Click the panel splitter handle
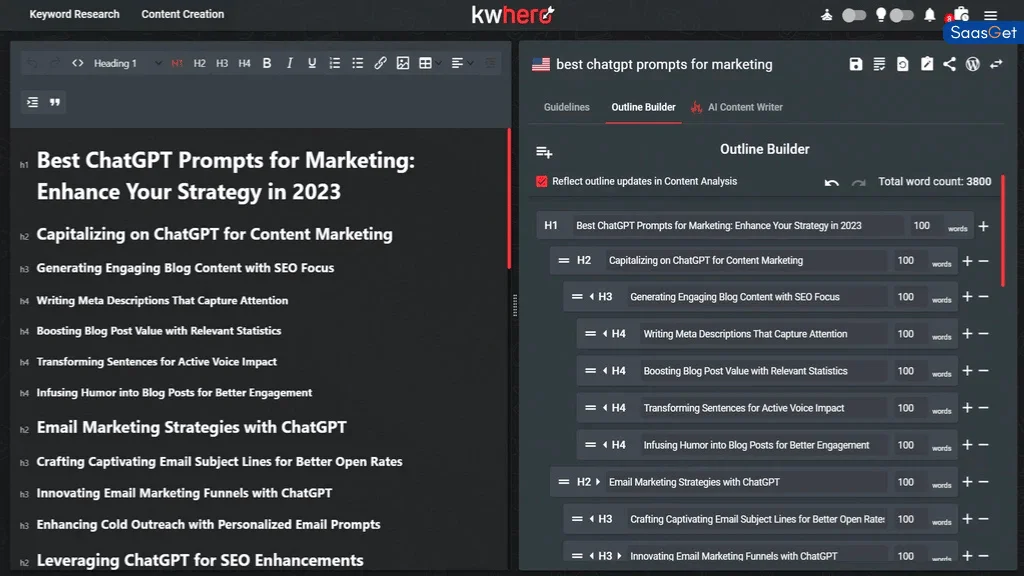1024x576 pixels. (x=515, y=306)
